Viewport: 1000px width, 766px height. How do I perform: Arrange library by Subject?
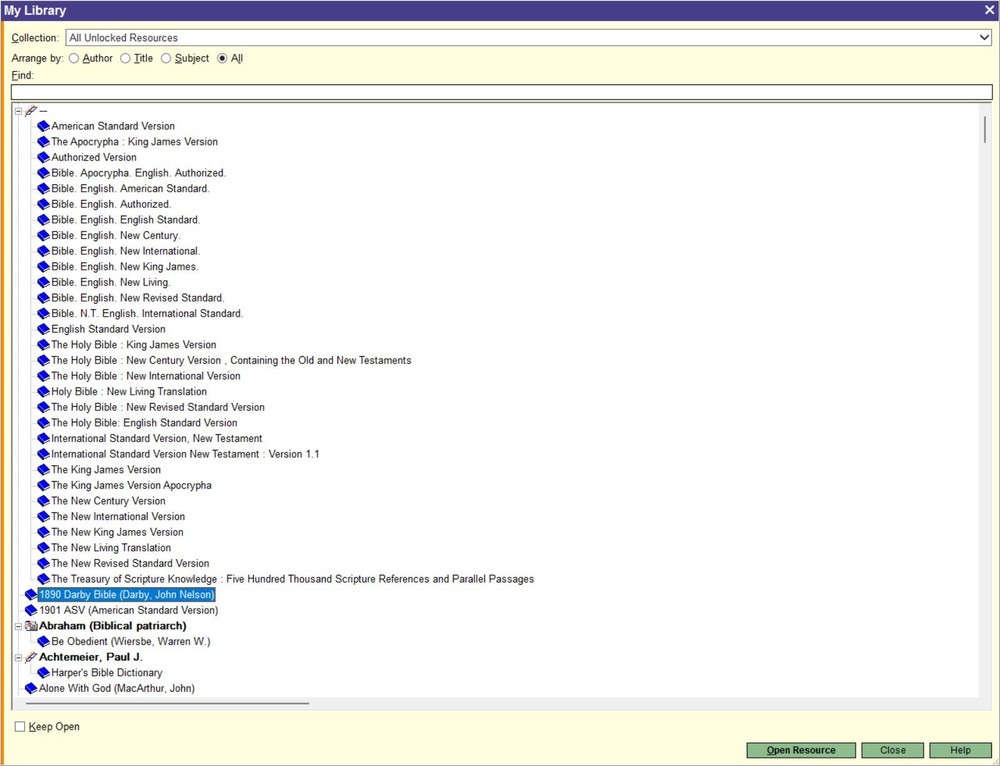166,59
